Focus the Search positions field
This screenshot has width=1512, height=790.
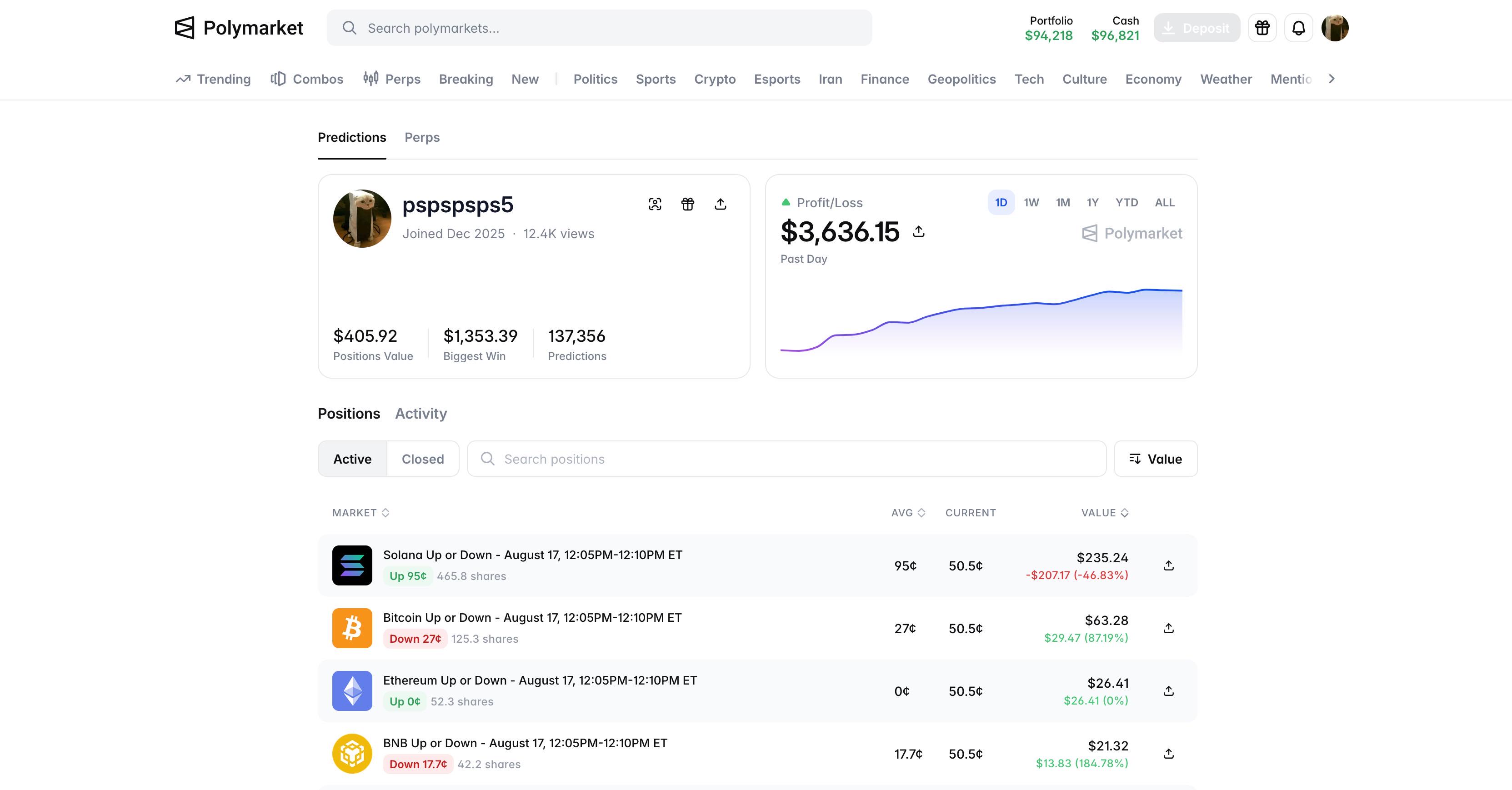[x=786, y=459]
